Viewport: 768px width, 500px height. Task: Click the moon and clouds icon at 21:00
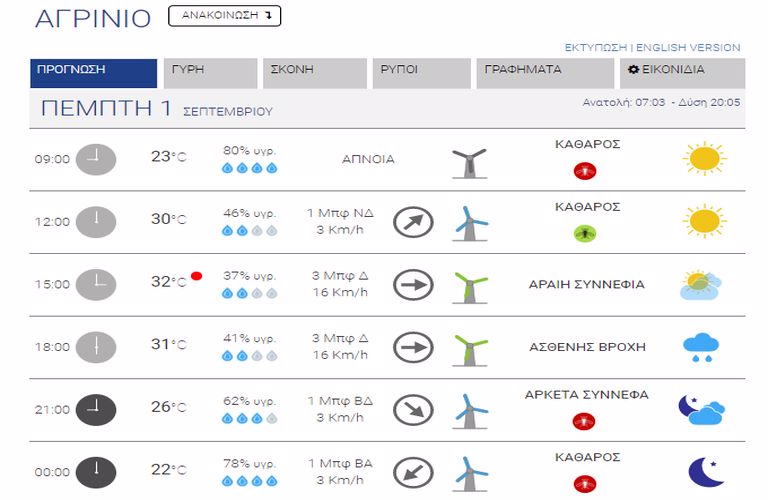[701, 410]
